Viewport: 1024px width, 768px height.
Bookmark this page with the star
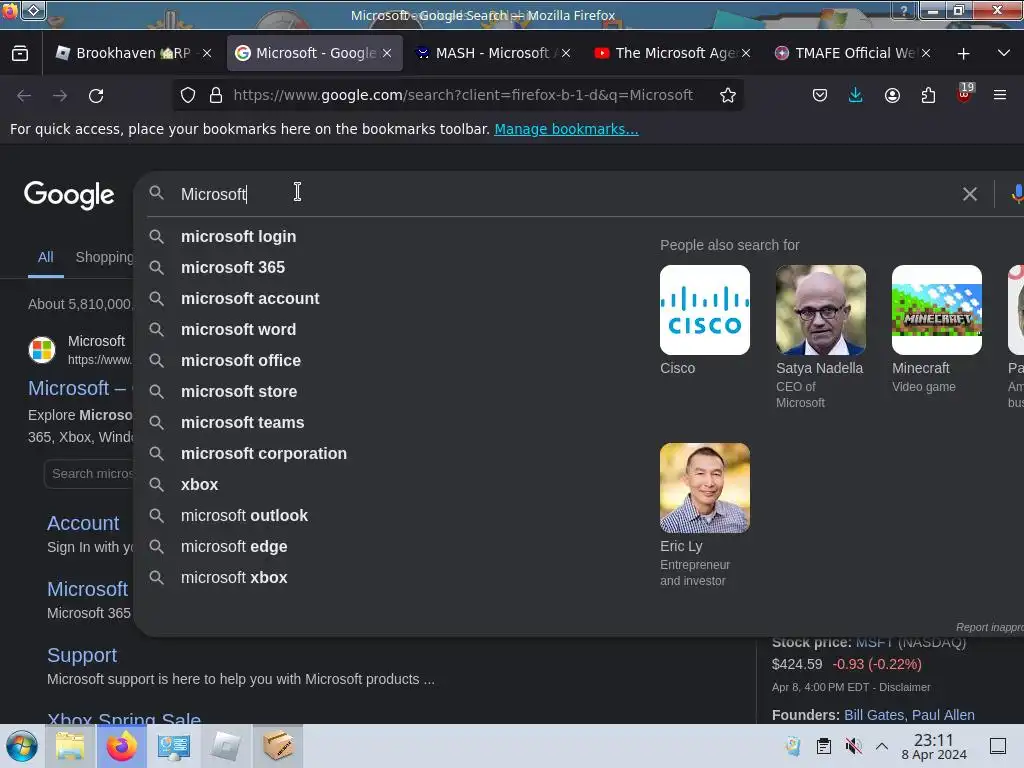point(728,95)
